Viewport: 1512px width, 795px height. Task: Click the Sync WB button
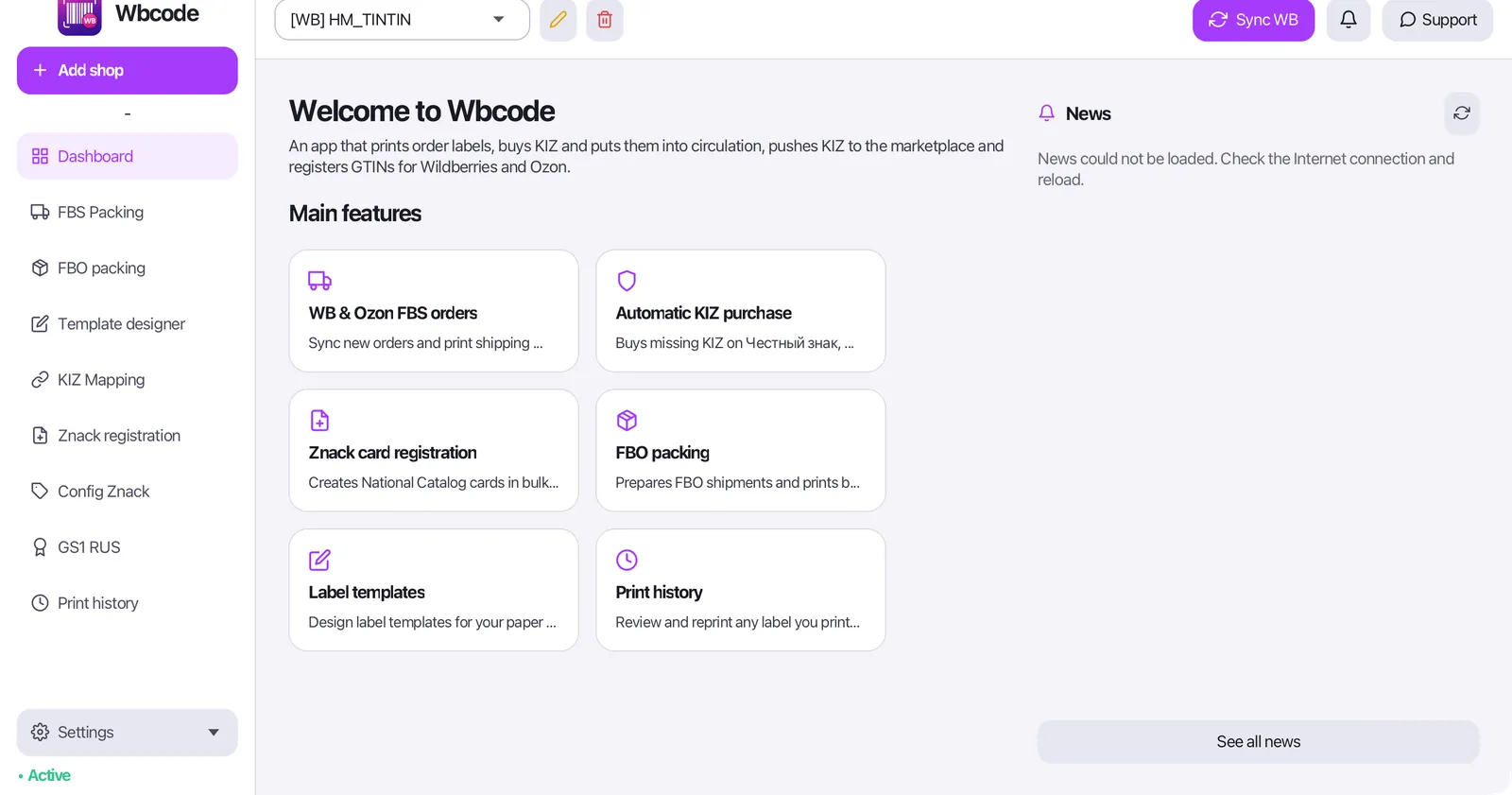(1253, 20)
